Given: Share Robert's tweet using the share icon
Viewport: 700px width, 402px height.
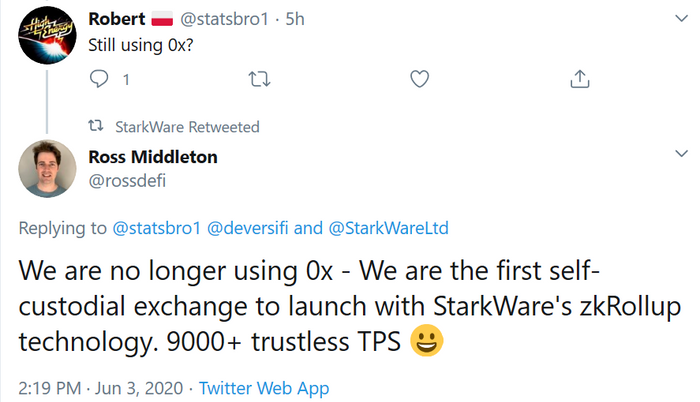Looking at the screenshot, I should click(x=579, y=79).
